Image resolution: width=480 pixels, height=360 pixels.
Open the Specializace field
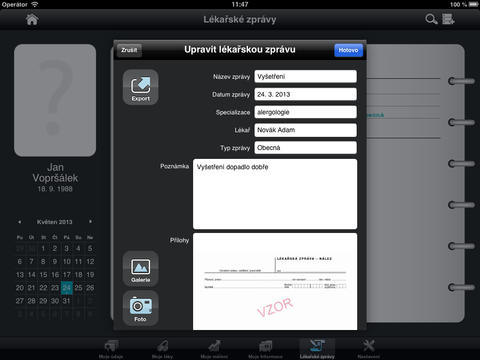pyautogui.click(x=305, y=112)
